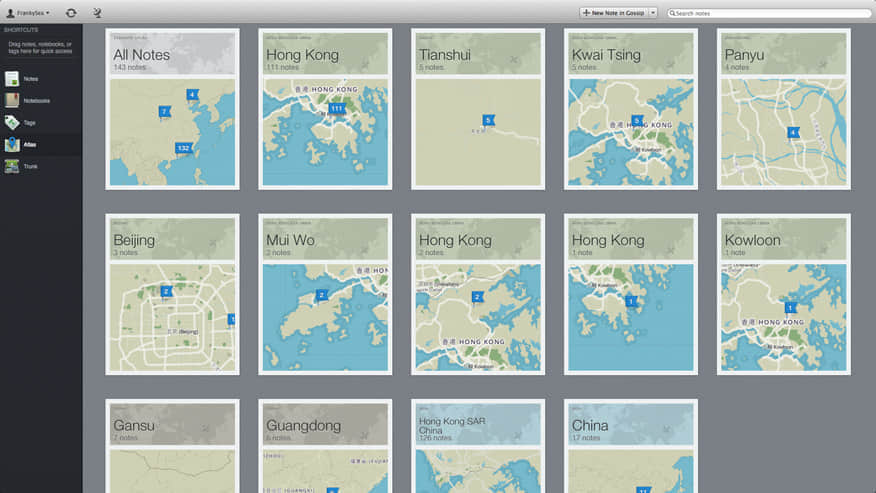Viewport: 876px width, 493px height.
Task: Click the 132 notes pin on All Notes map
Action: (x=183, y=148)
